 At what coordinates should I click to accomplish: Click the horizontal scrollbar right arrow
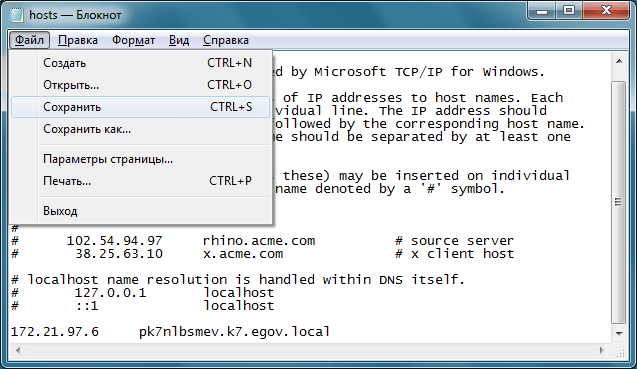coord(602,350)
